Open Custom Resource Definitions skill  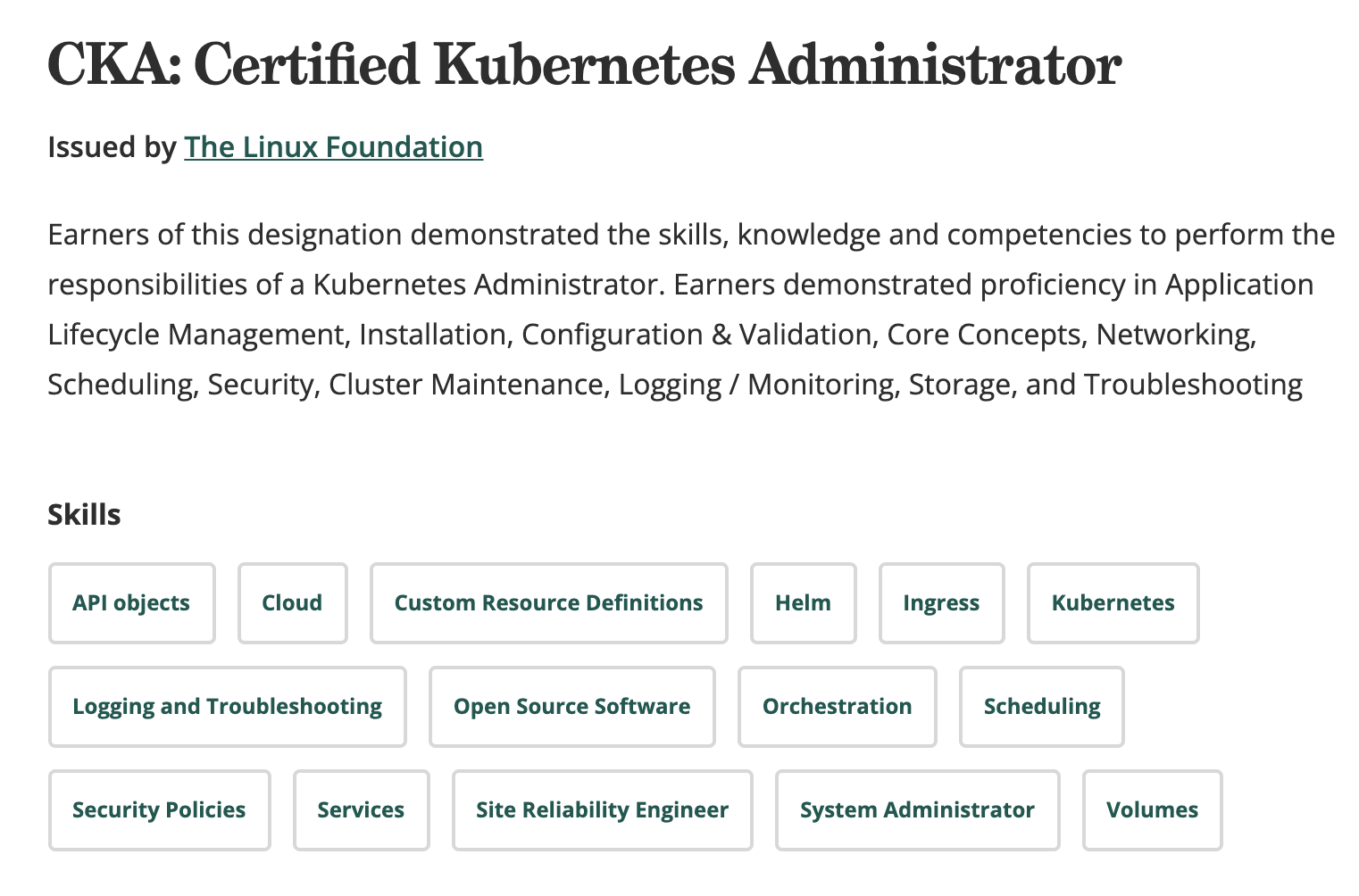pos(549,603)
